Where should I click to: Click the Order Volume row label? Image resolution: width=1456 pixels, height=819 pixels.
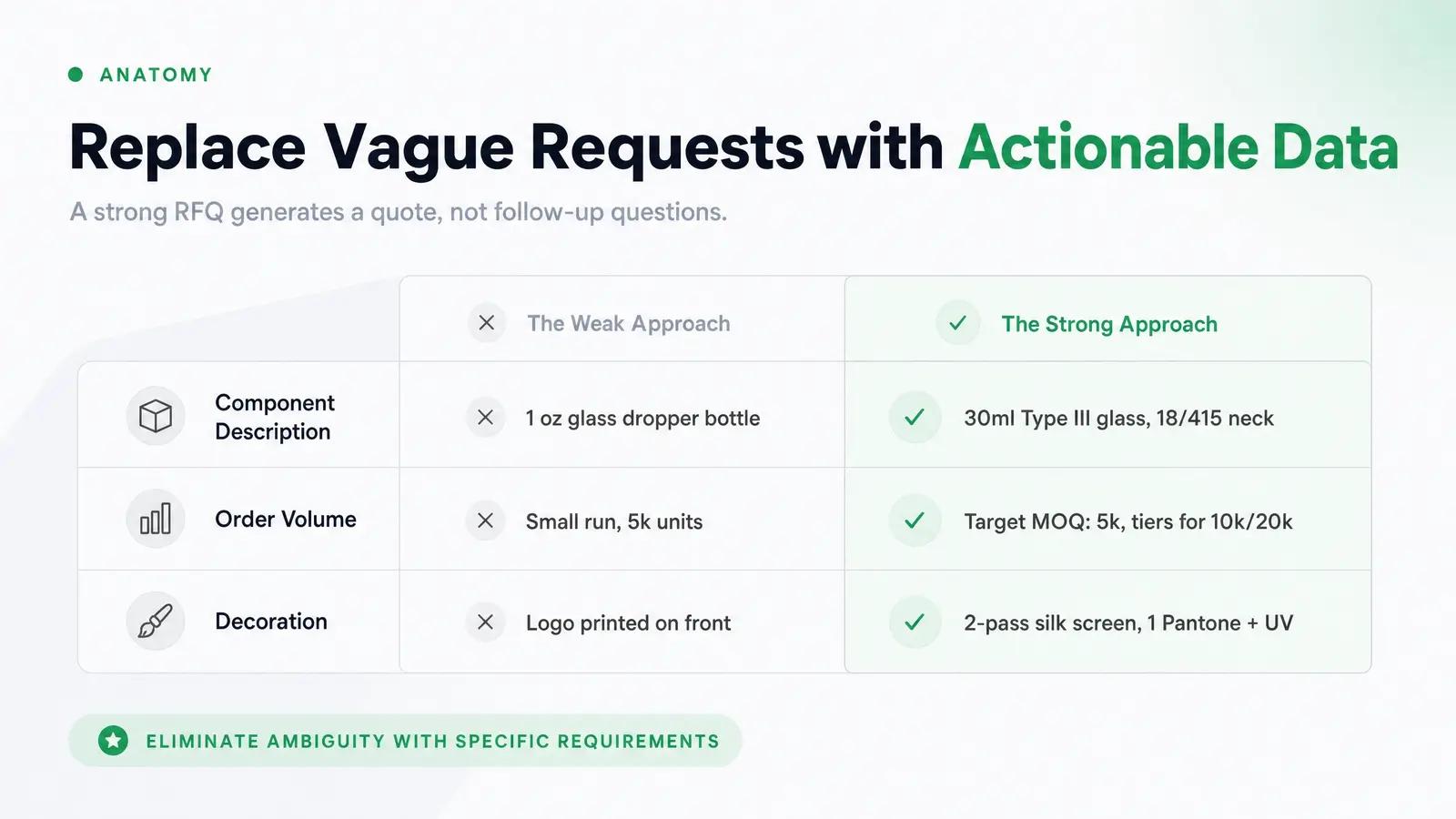click(x=286, y=520)
